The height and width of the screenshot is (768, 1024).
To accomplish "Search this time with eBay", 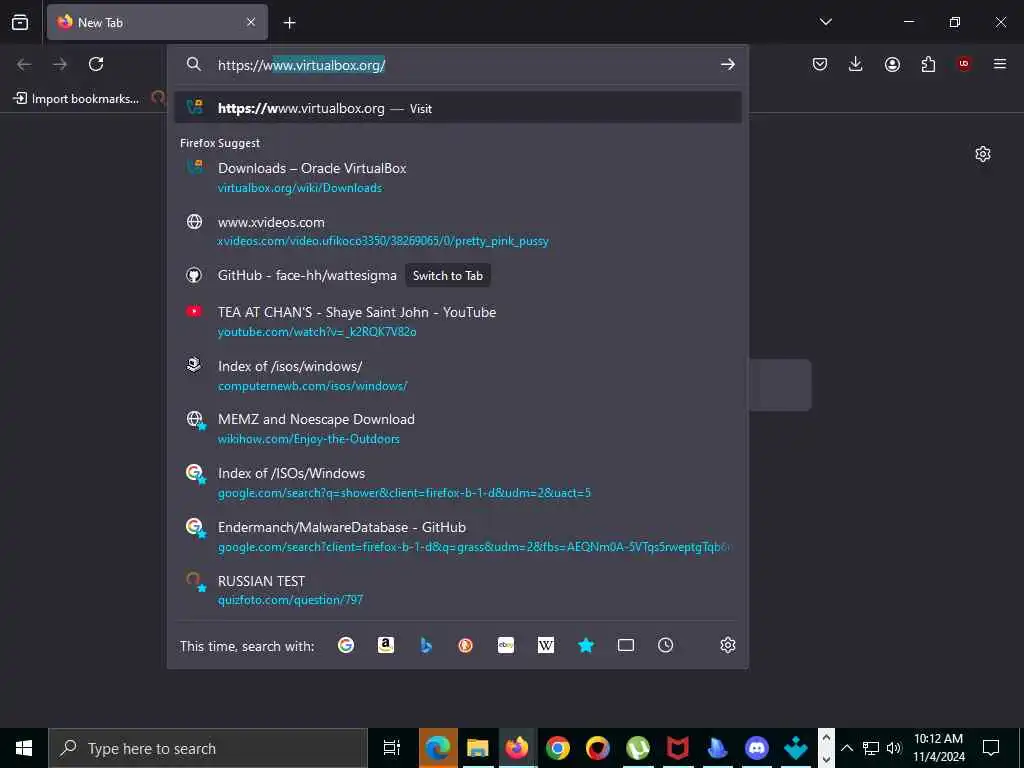I will [506, 645].
